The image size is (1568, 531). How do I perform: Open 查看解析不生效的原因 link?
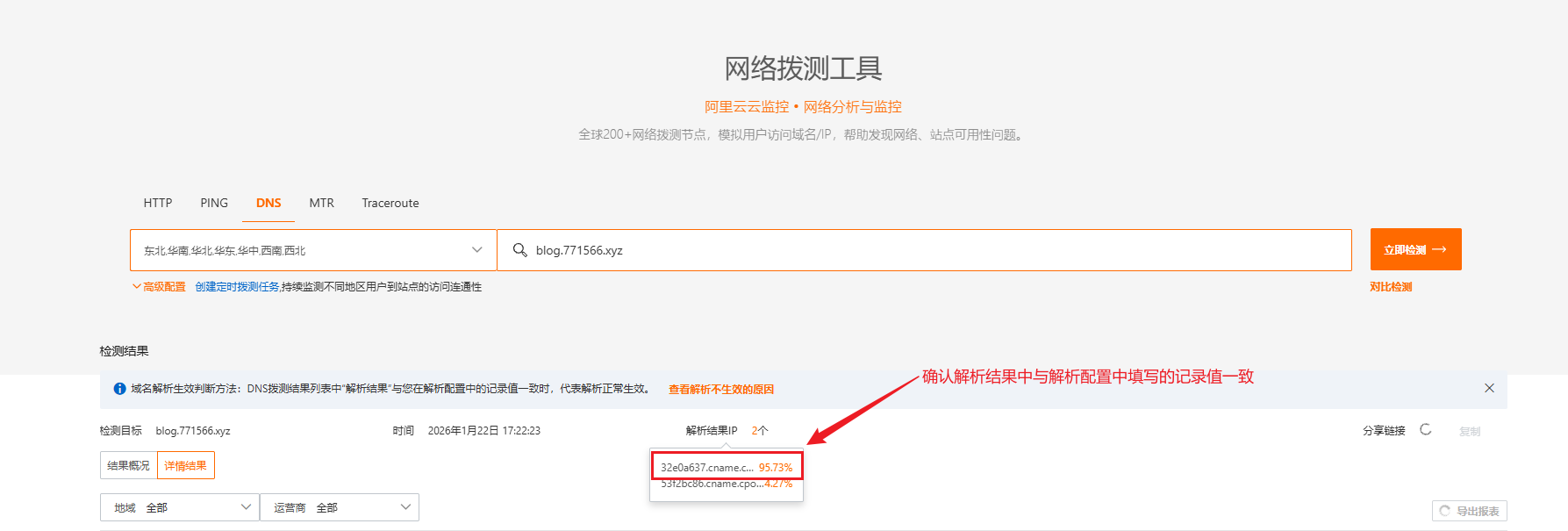coord(721,390)
